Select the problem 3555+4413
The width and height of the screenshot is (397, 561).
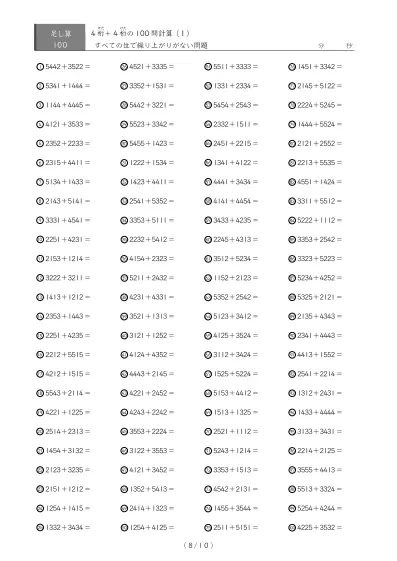(319, 470)
